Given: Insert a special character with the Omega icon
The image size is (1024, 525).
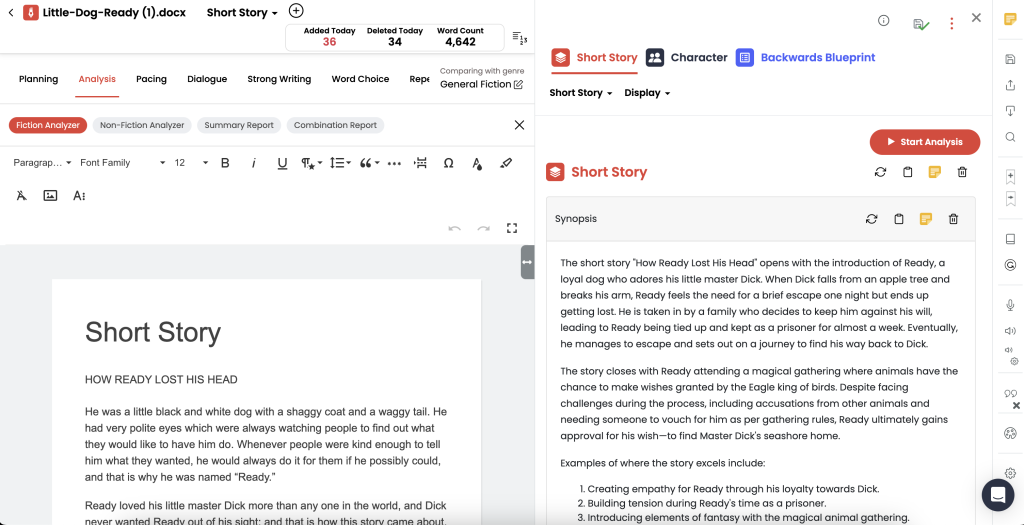Looking at the screenshot, I should click(x=448, y=163).
